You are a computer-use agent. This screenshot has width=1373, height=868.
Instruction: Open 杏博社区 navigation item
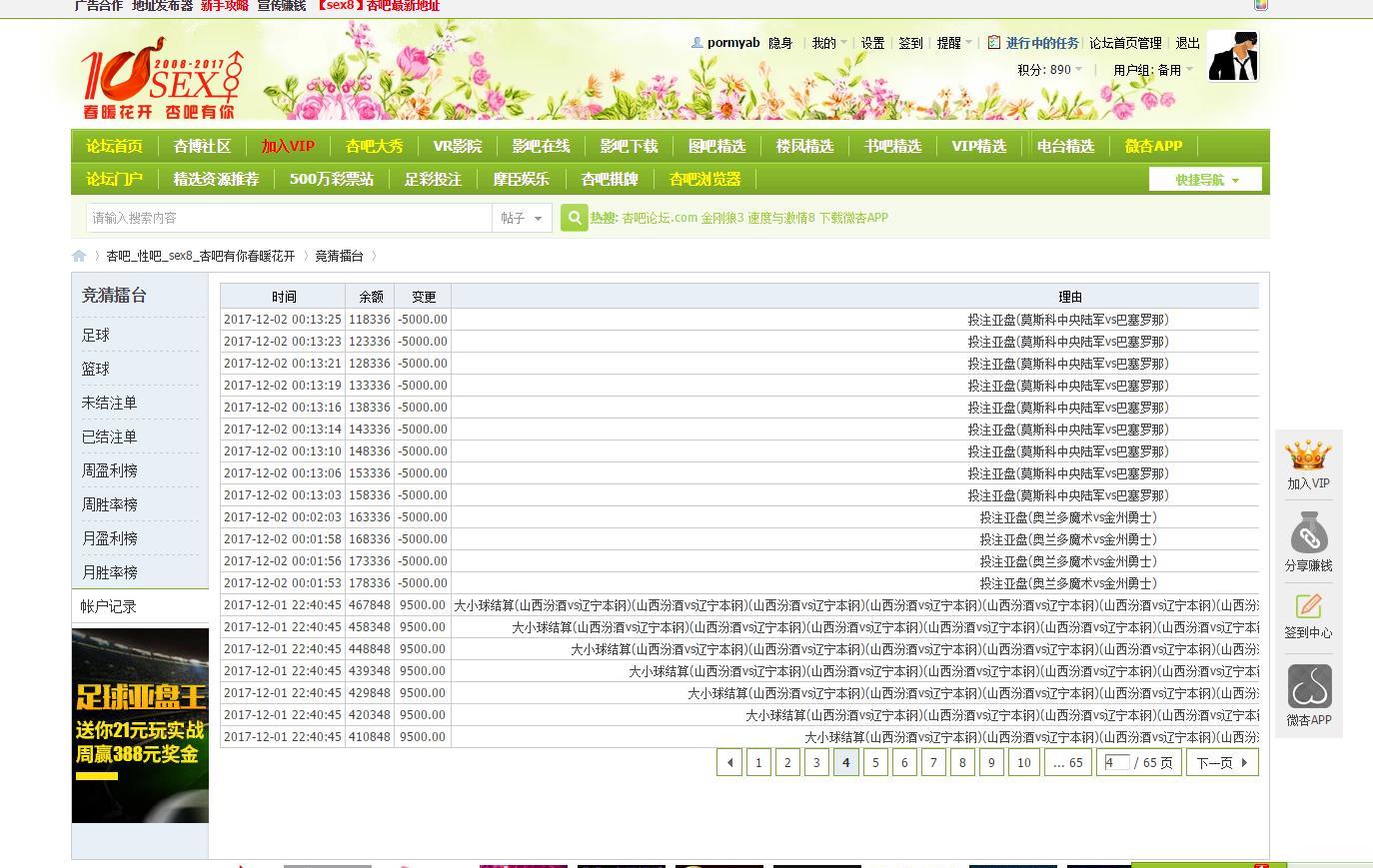coord(202,146)
